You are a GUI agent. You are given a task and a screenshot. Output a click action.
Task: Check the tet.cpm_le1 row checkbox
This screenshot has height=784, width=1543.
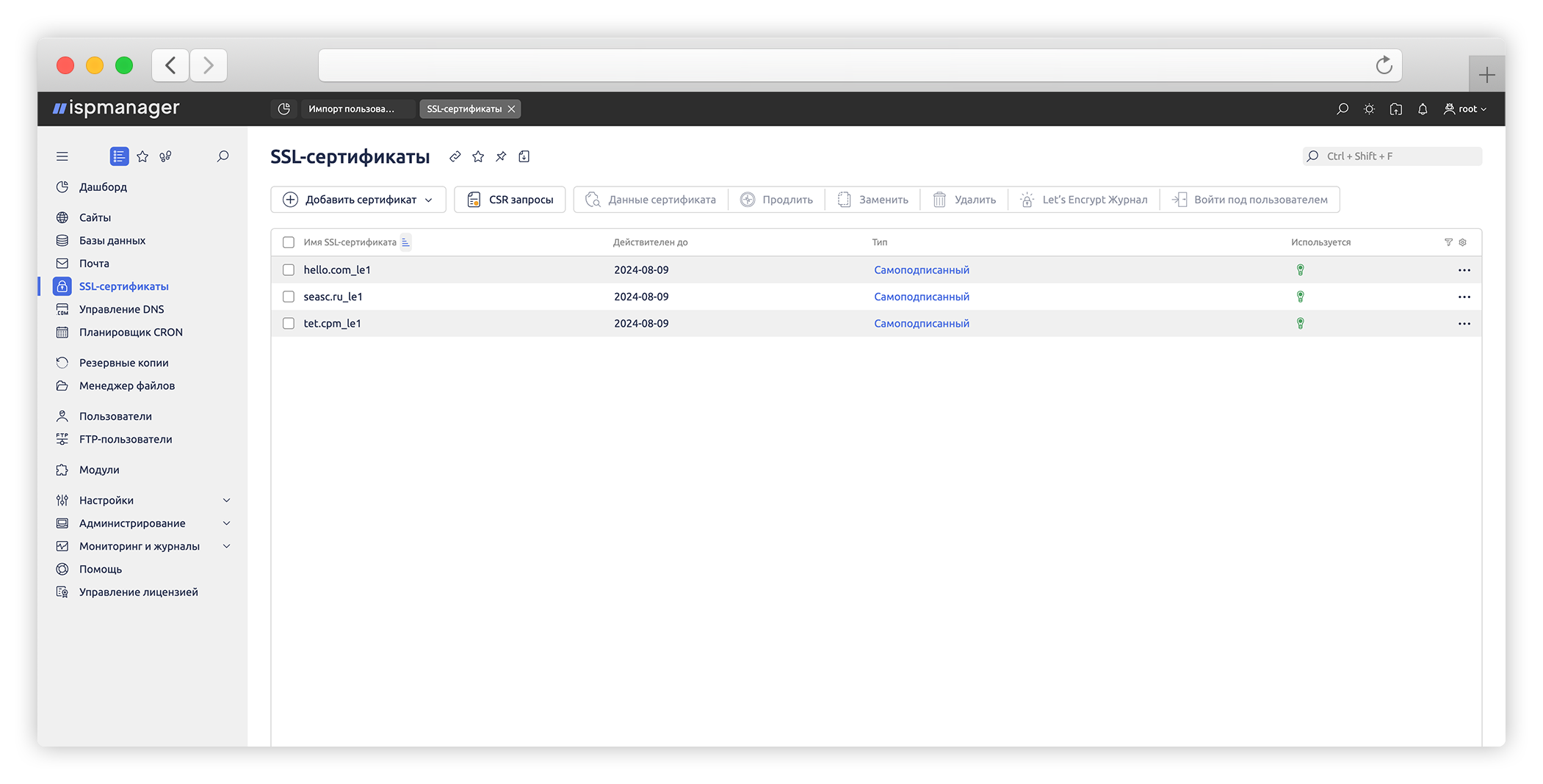coord(289,323)
